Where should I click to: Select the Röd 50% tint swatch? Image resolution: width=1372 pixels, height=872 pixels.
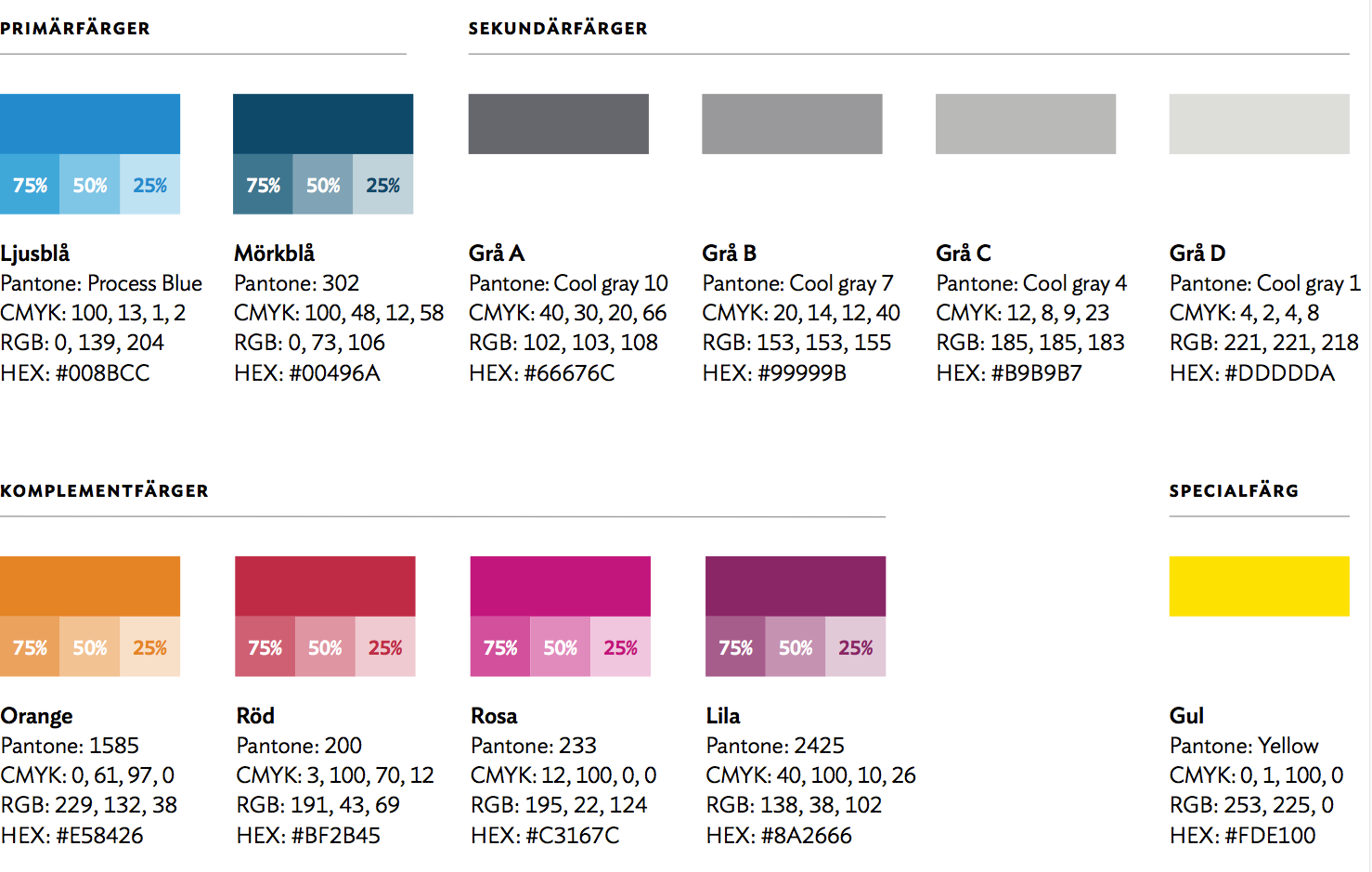[325, 646]
